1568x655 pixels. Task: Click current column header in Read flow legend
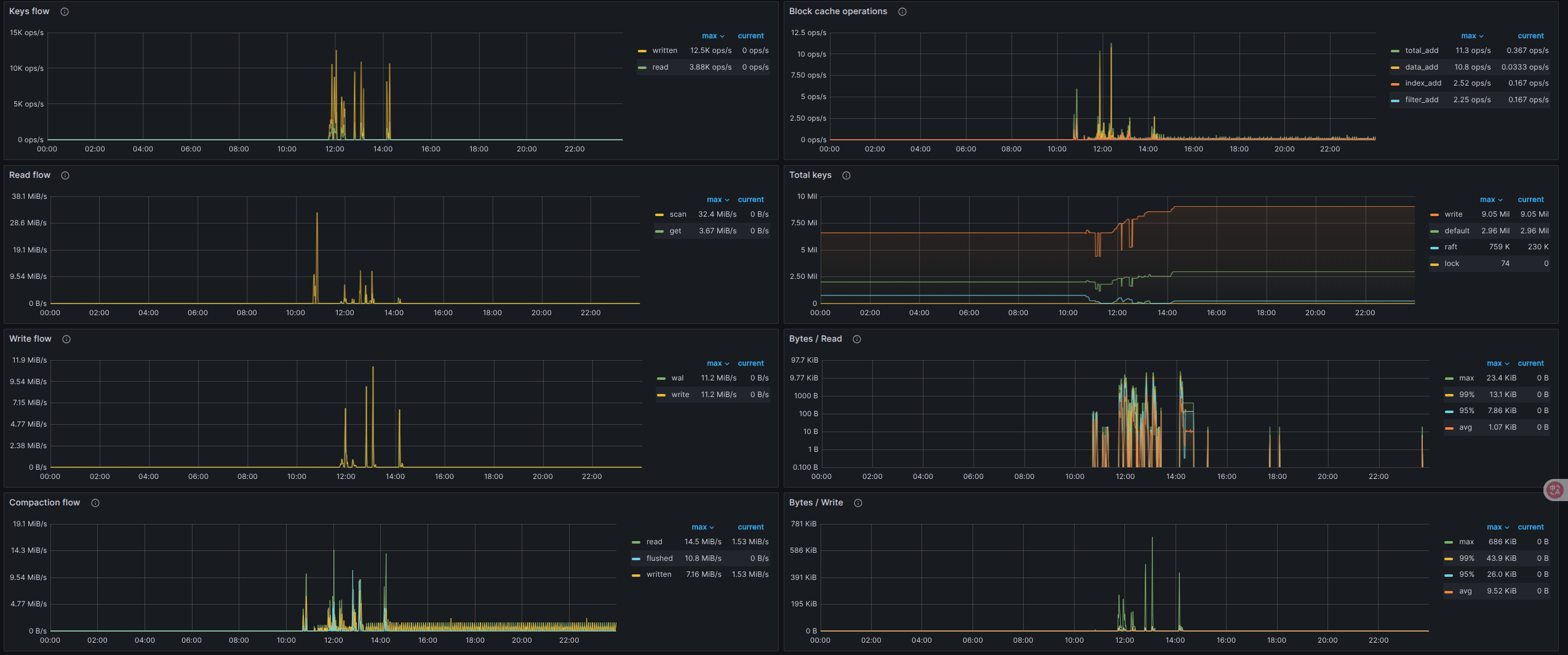coord(750,199)
